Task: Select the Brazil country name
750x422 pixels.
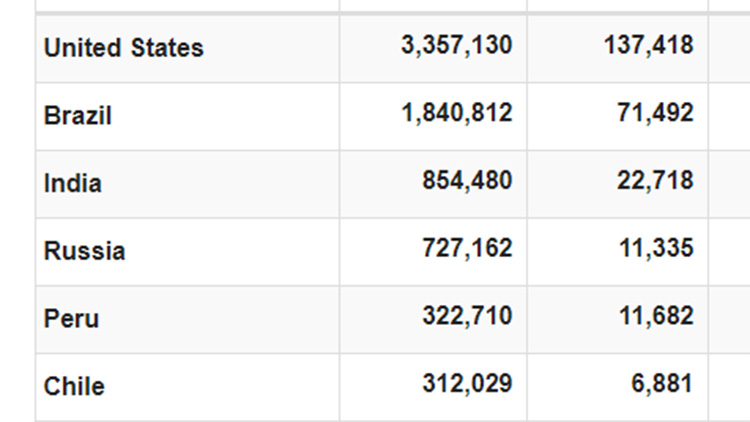Action: click(78, 115)
